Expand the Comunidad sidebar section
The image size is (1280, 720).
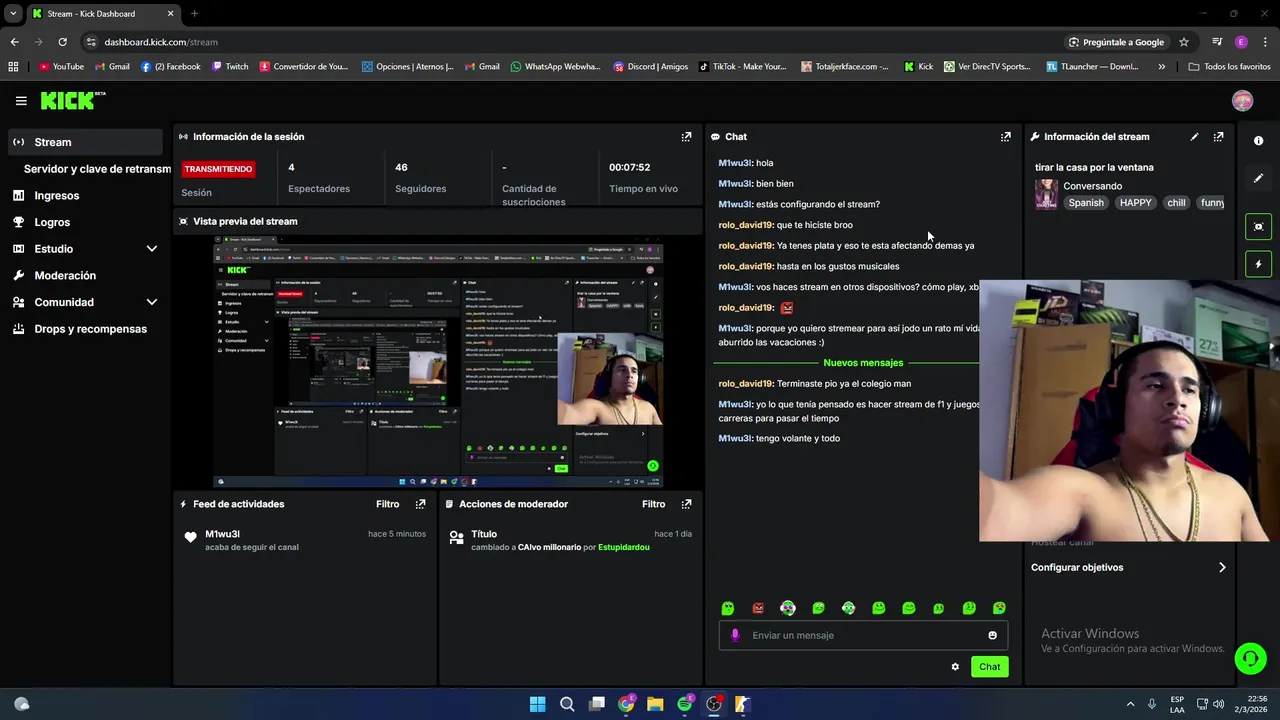click(152, 302)
